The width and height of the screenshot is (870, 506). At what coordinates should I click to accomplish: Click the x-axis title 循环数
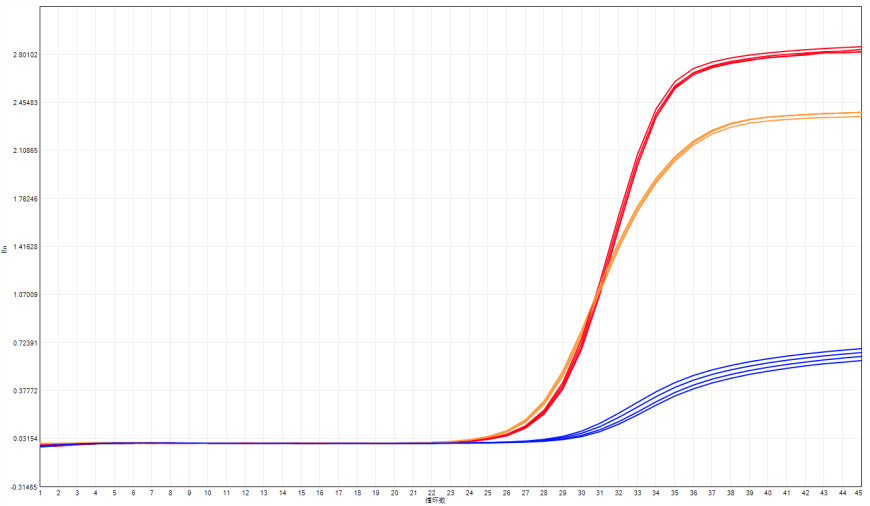coord(434,499)
